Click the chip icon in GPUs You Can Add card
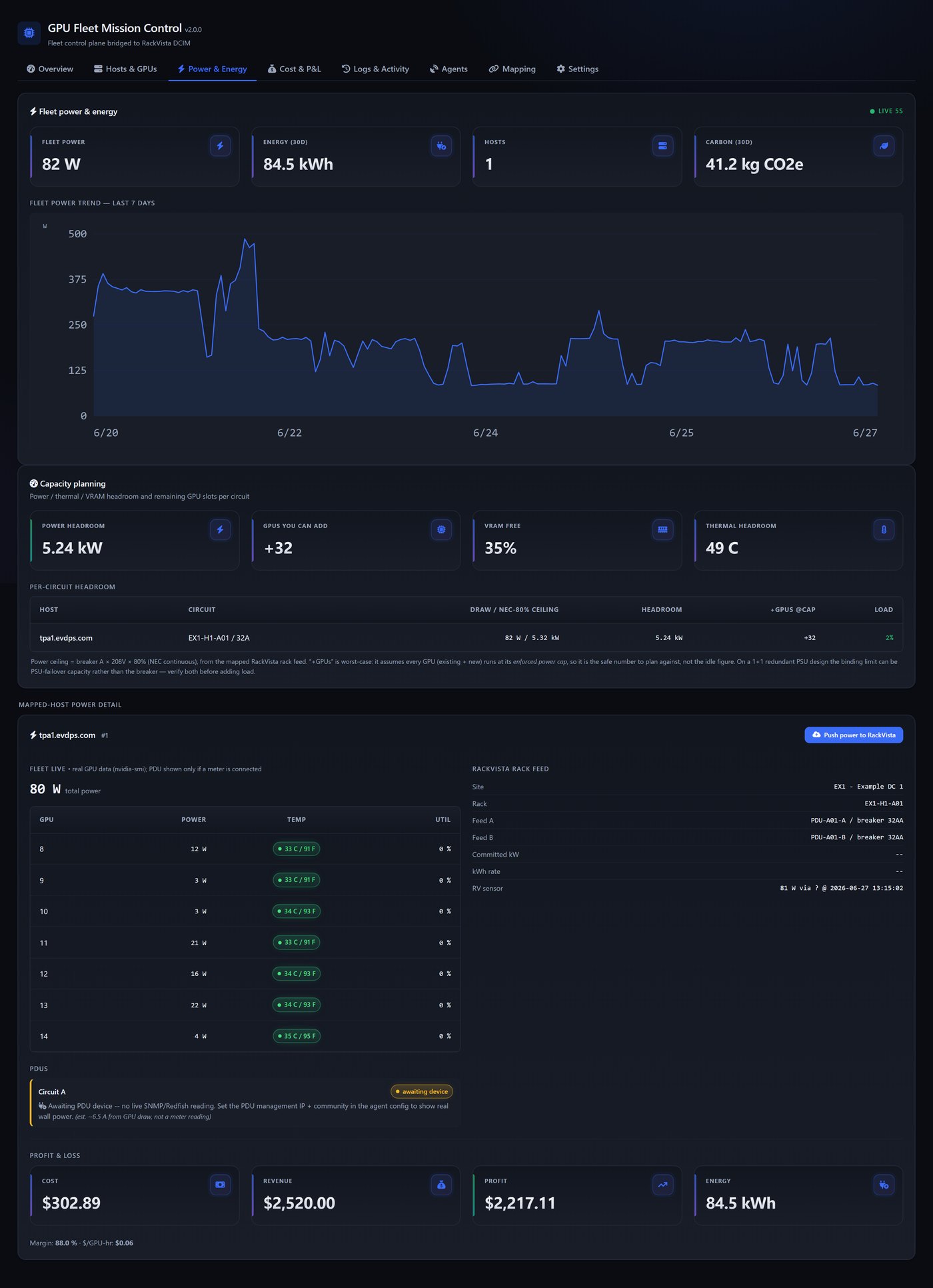Image resolution: width=933 pixels, height=1288 pixels. (x=441, y=530)
